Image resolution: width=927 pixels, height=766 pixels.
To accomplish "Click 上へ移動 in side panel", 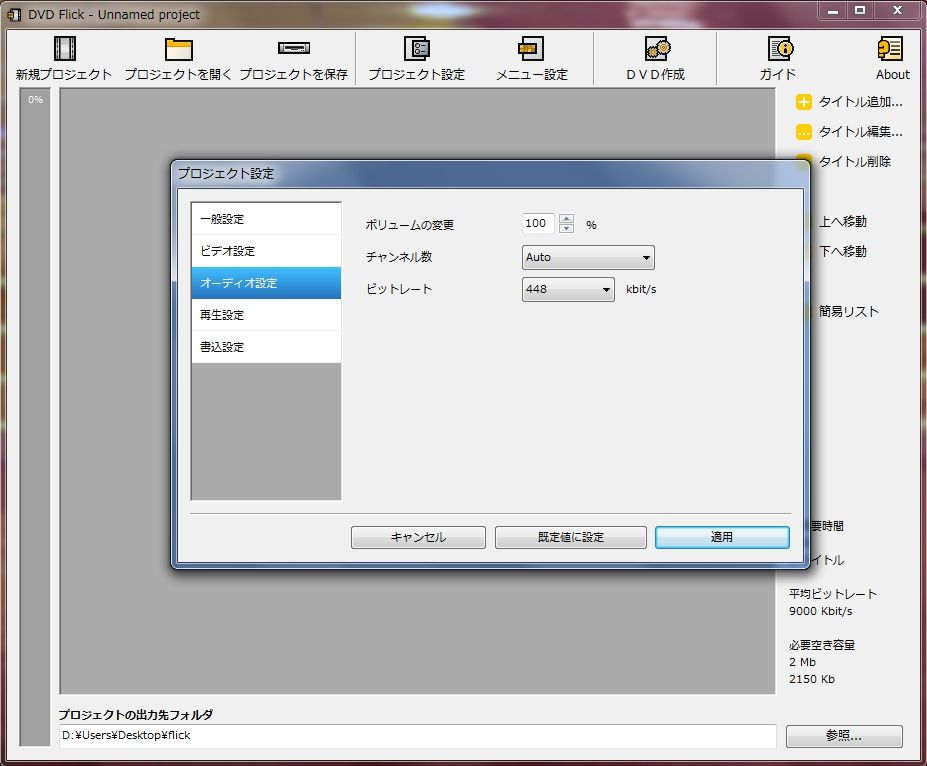I will (842, 222).
